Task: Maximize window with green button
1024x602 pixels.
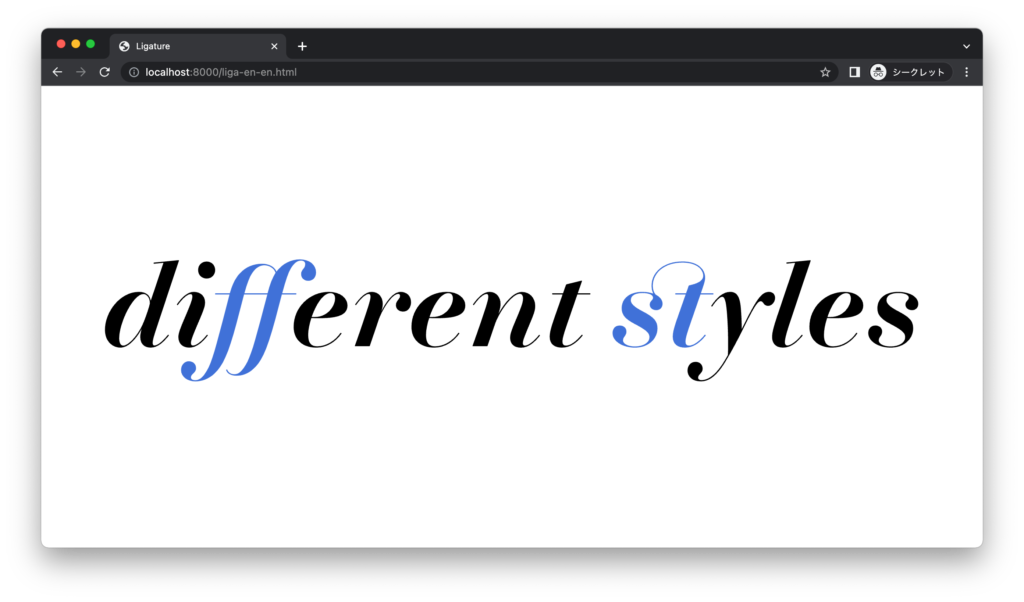Action: (91, 44)
